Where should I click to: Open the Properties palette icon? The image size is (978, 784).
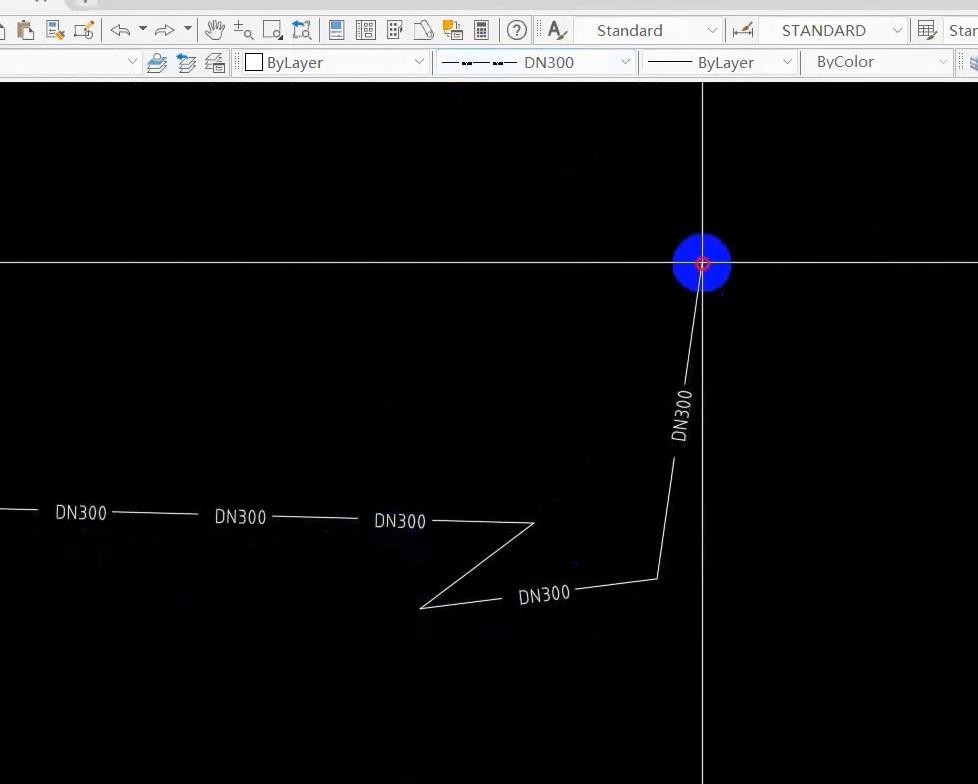coord(337,30)
